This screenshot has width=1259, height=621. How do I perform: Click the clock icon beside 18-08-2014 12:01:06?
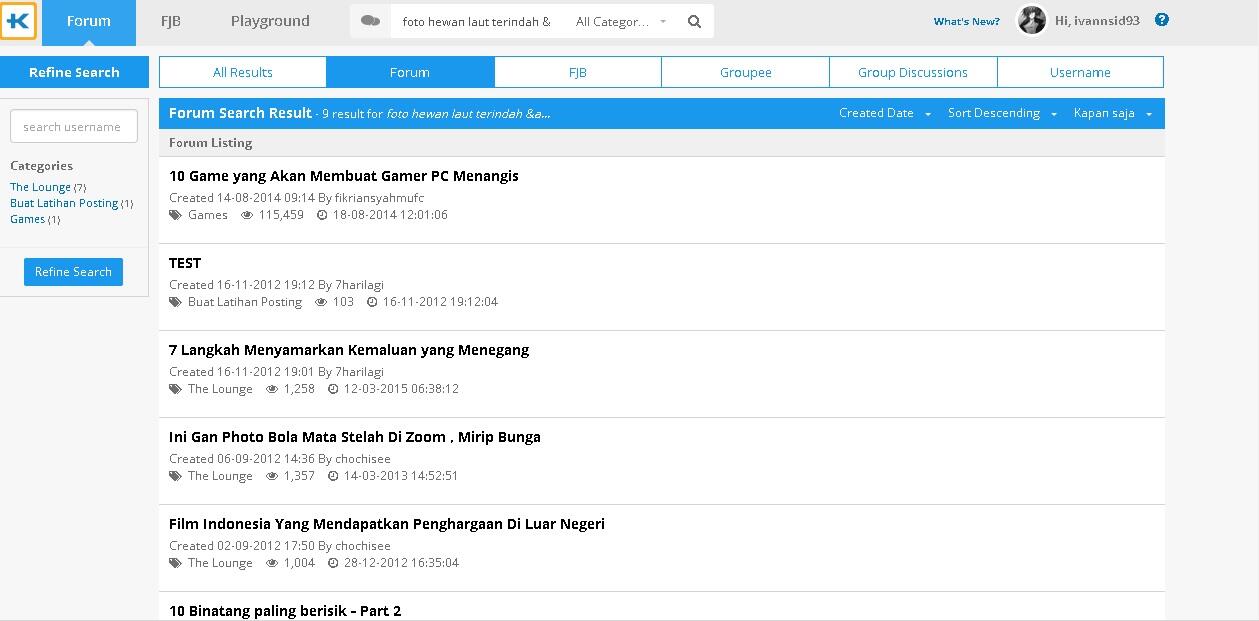click(x=322, y=215)
